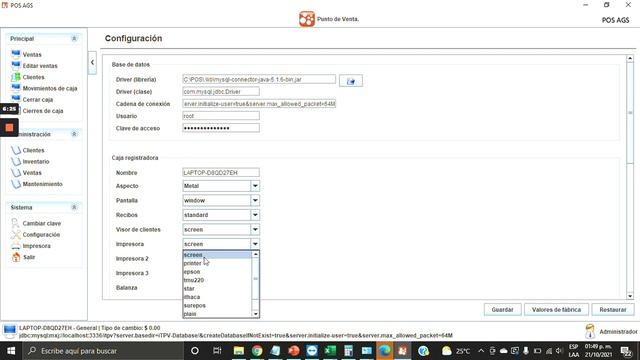Click the dropdown list's scroll down arrow
Screen dimensions: 640x360
click(256, 314)
